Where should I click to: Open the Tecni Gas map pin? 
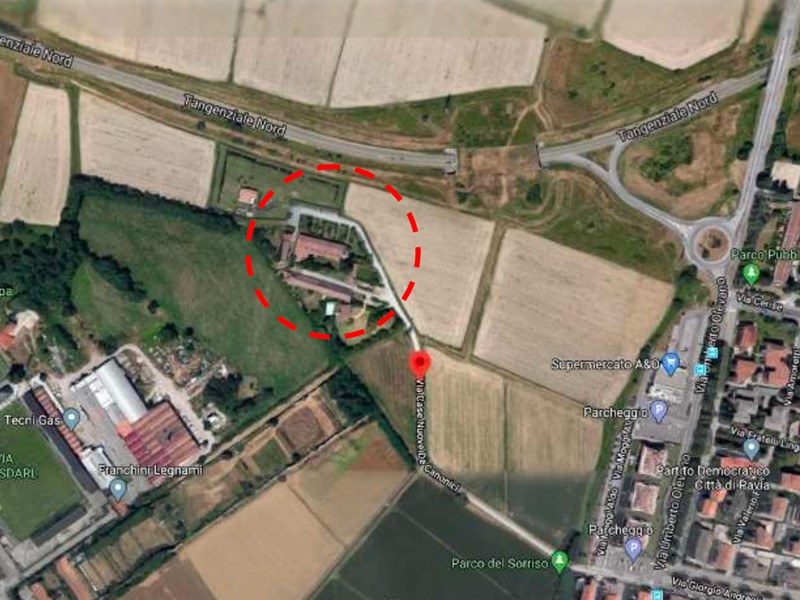click(x=72, y=419)
